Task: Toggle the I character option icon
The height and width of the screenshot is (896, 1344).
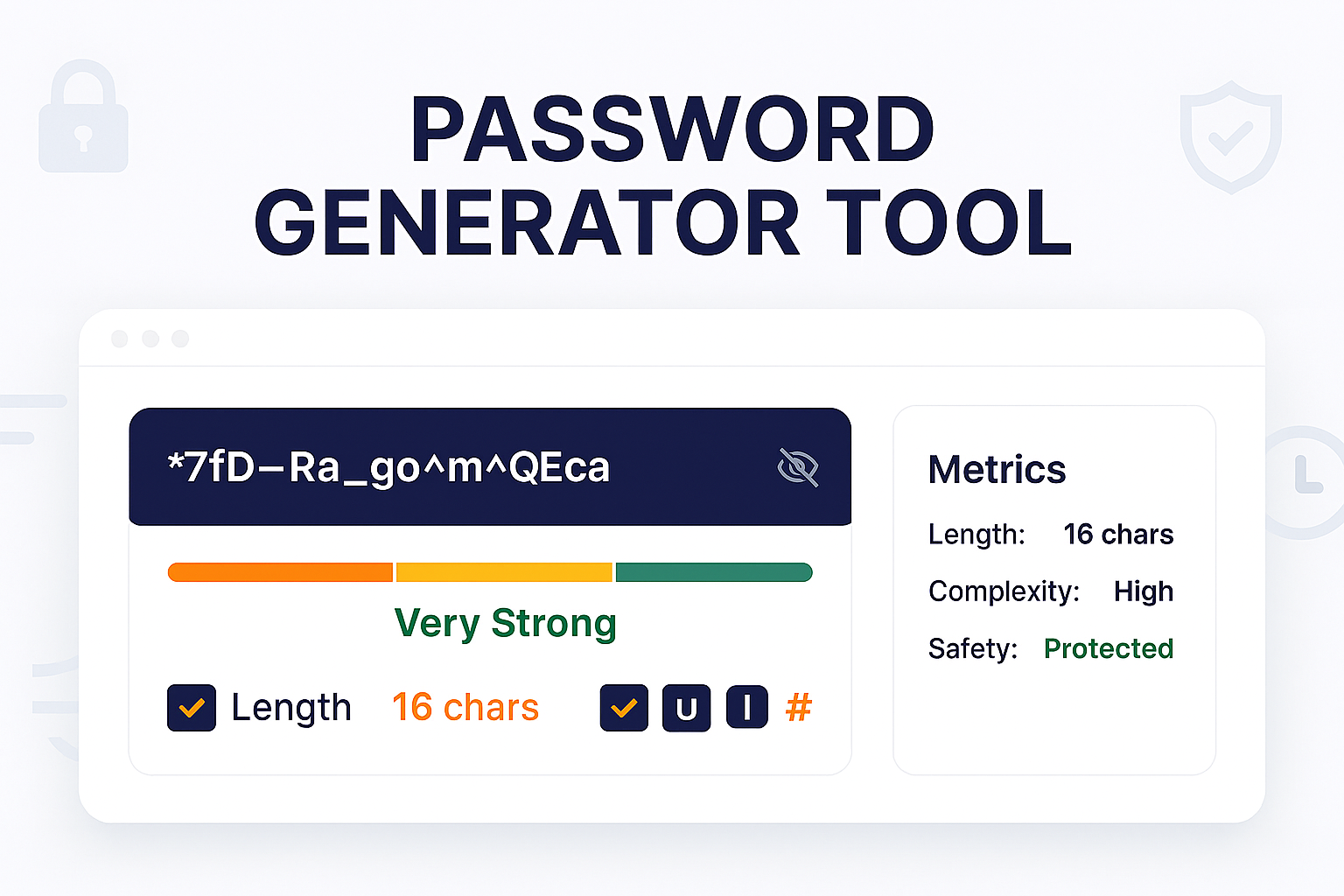Action: point(746,707)
